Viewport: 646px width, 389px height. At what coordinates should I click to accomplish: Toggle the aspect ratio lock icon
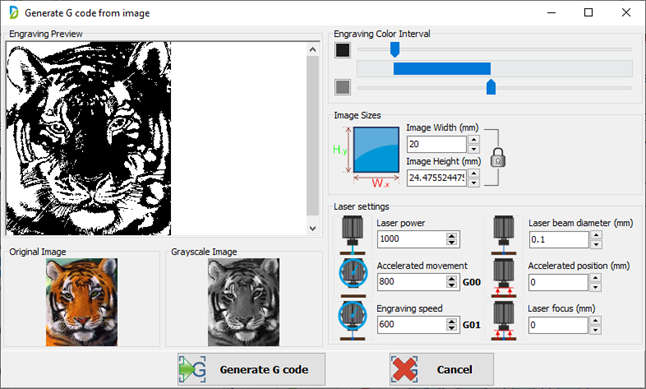coord(498,157)
